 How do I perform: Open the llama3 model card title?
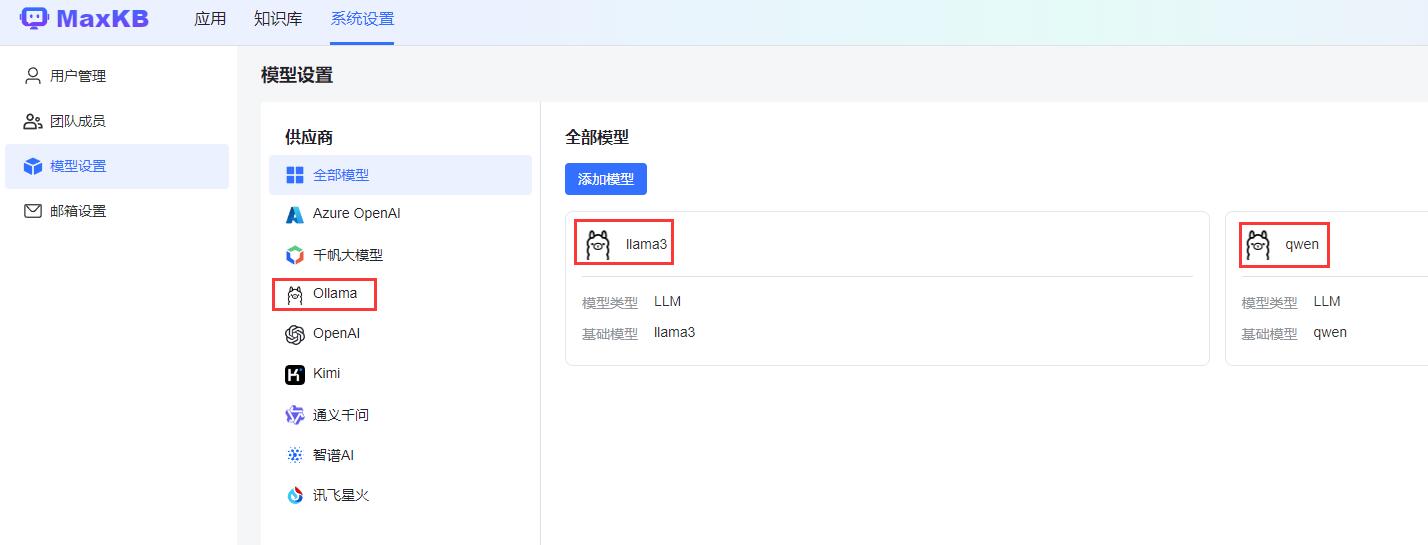pyautogui.click(x=646, y=245)
